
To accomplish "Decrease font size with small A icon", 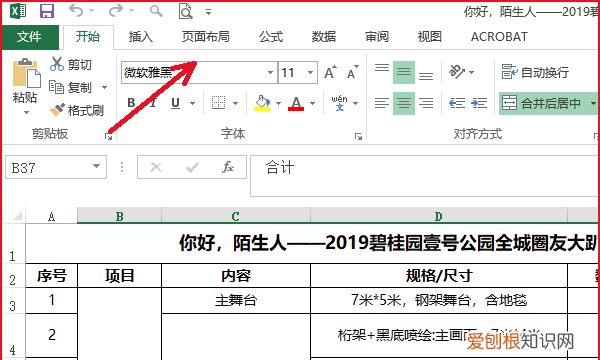I will click(x=353, y=72).
